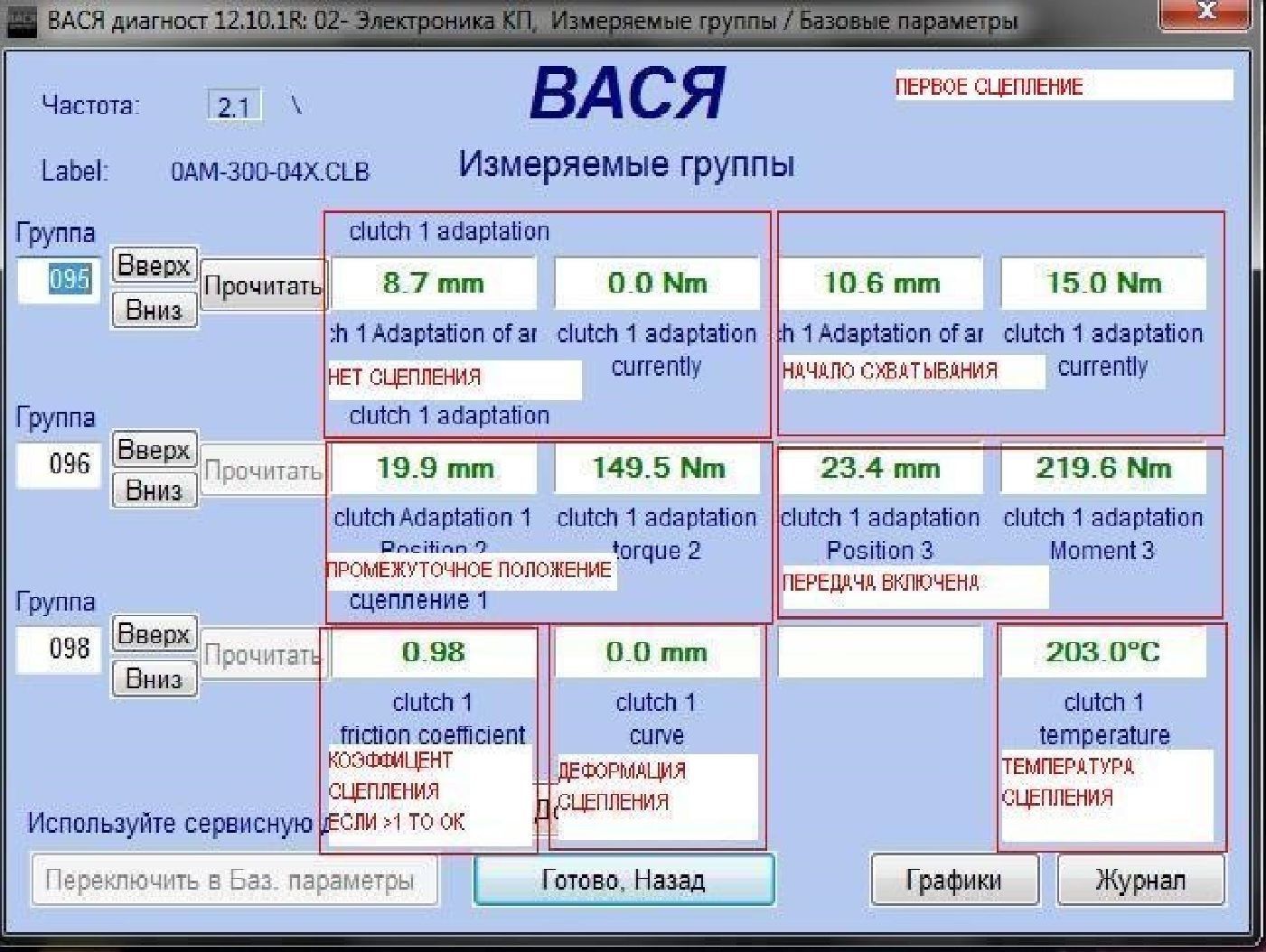Select the 10.6 mm value cell
This screenshot has height=952, width=1266.
click(x=880, y=284)
